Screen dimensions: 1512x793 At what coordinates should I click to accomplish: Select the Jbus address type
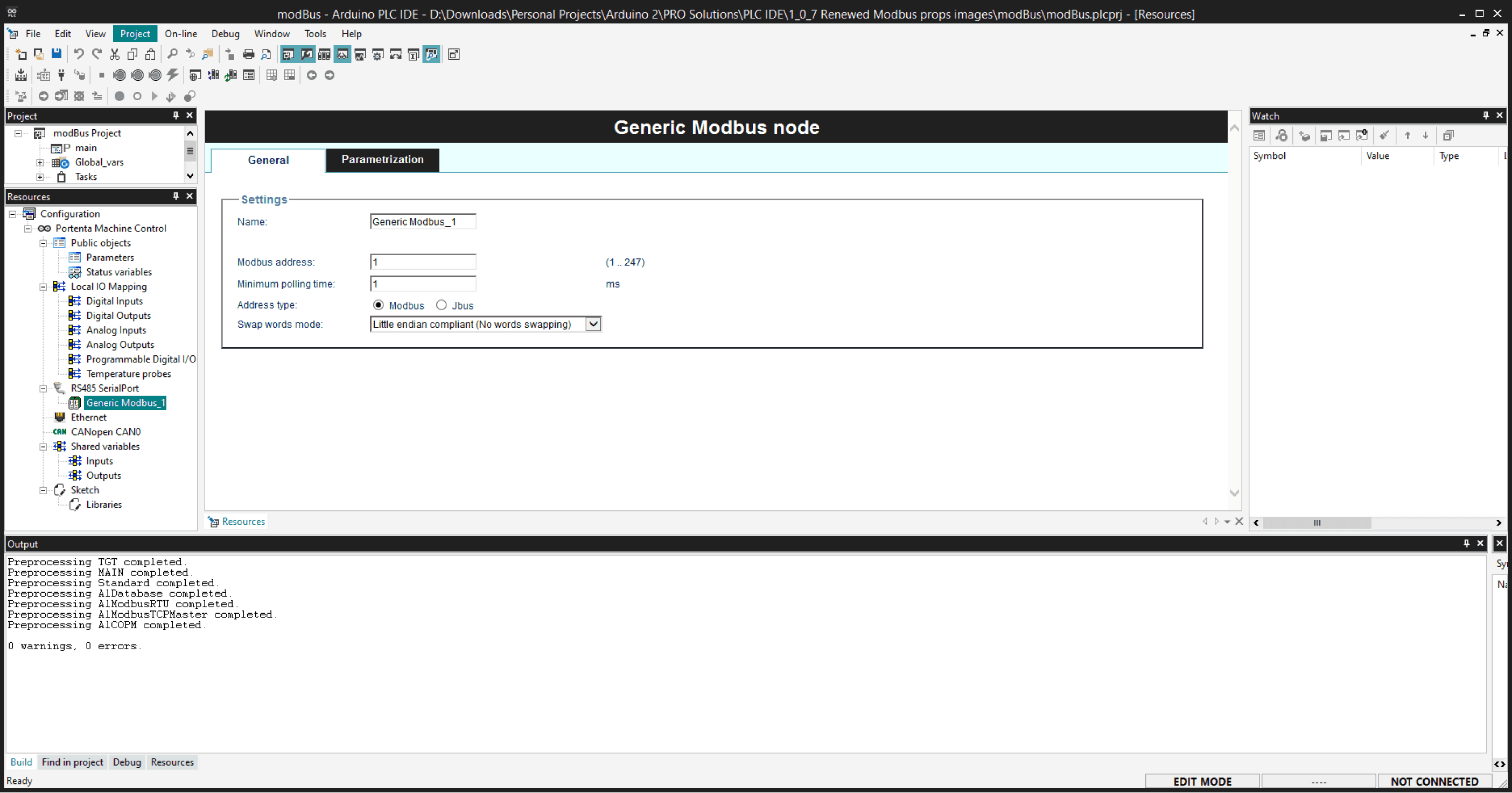point(442,305)
